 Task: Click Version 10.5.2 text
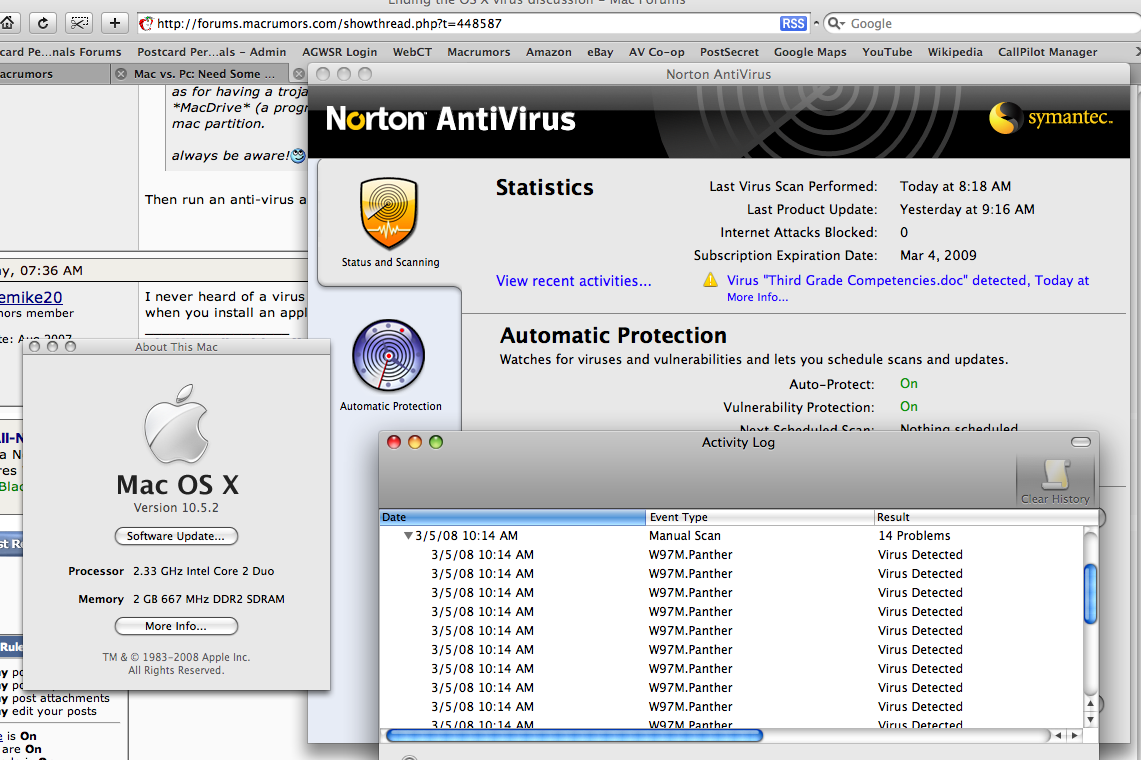176,507
